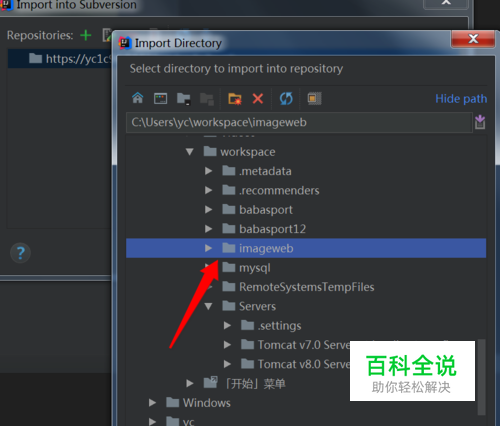Expand the babasport folder

(208, 210)
